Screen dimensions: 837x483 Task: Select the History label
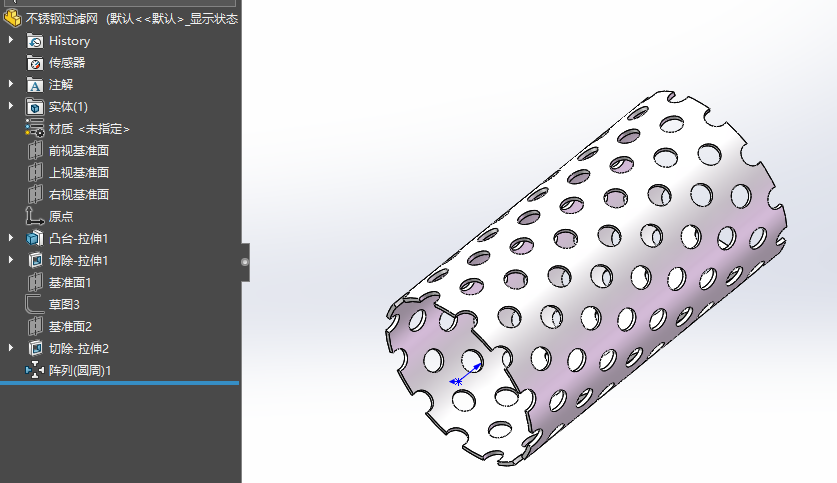coord(69,41)
